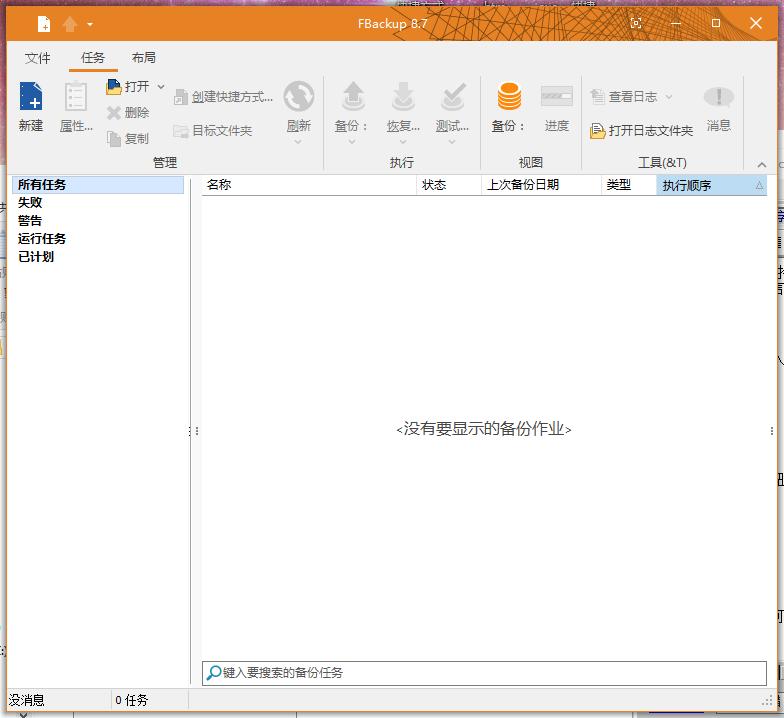Screen dimensions: 784x718
Task: Click the 测试 test checkmark icon
Action: click(453, 96)
